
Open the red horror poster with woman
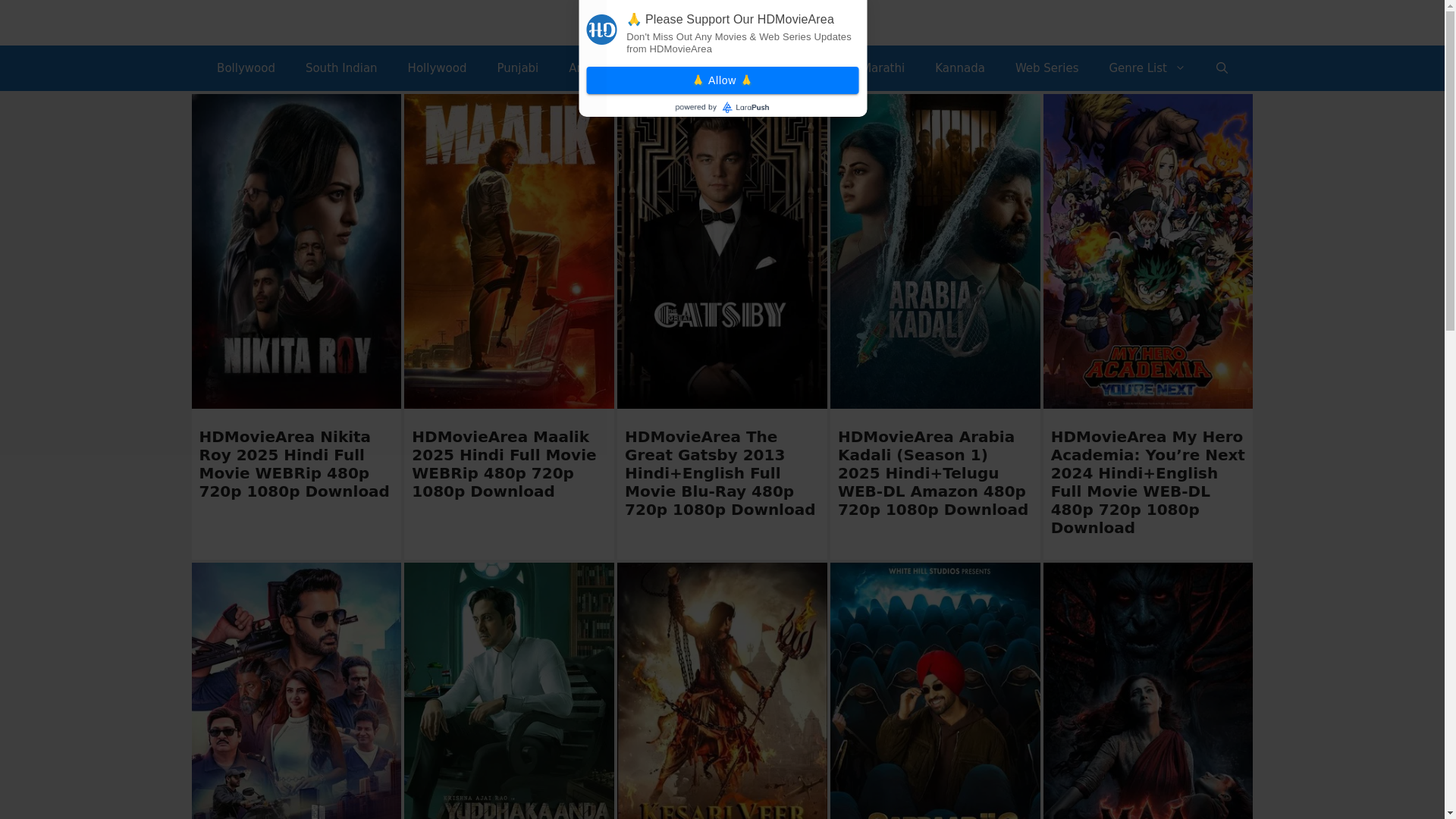pos(1148,691)
